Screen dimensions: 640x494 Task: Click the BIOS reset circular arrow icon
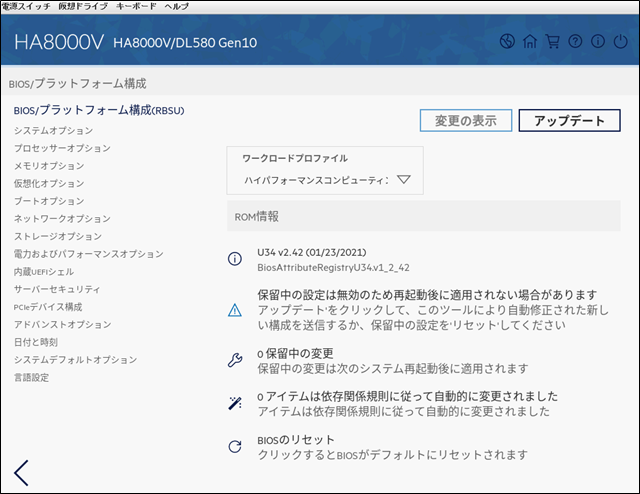236,447
